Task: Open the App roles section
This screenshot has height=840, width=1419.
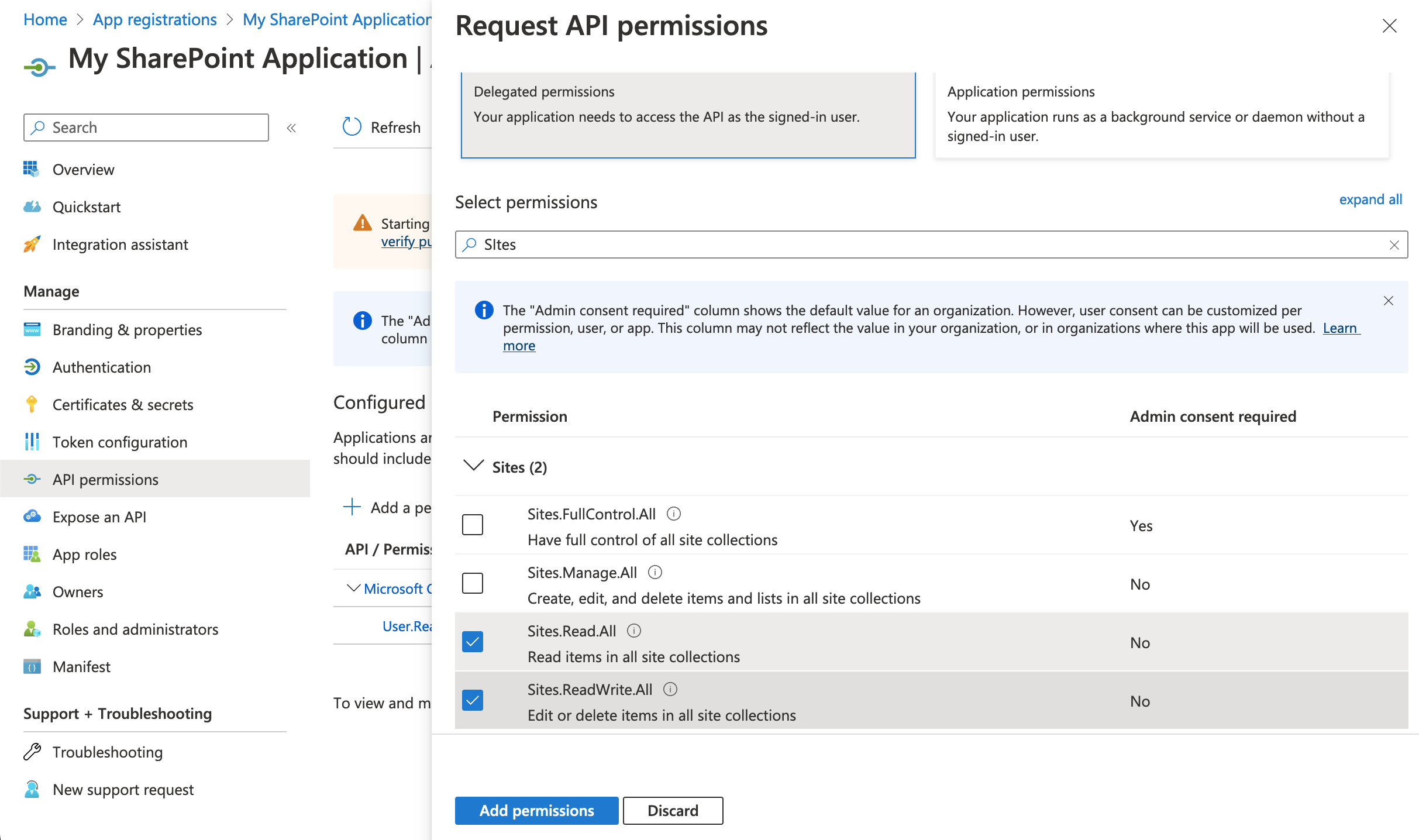Action: 84,554
